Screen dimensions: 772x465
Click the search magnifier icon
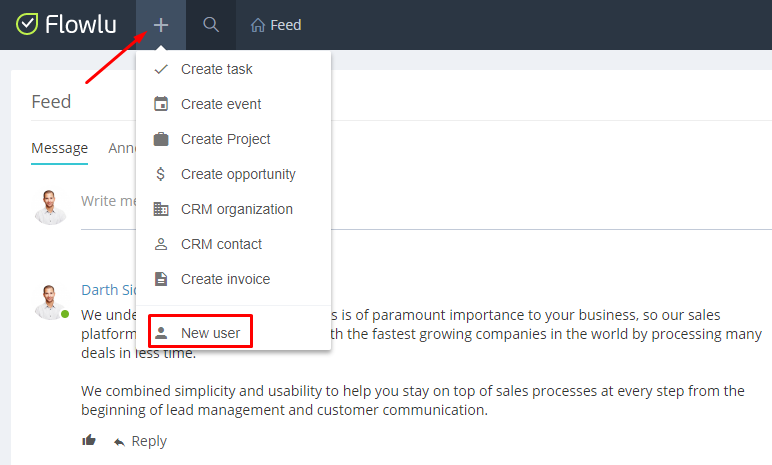211,25
